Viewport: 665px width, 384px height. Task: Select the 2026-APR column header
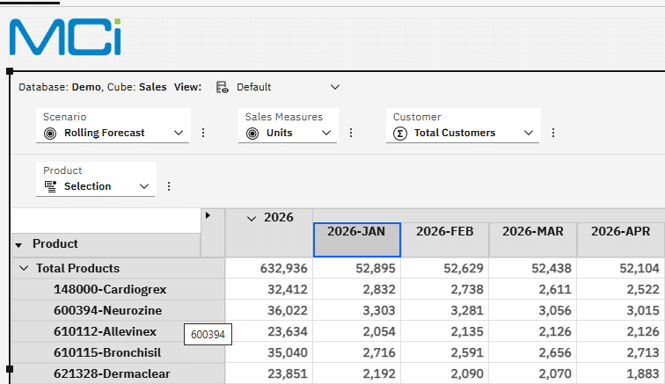621,240
